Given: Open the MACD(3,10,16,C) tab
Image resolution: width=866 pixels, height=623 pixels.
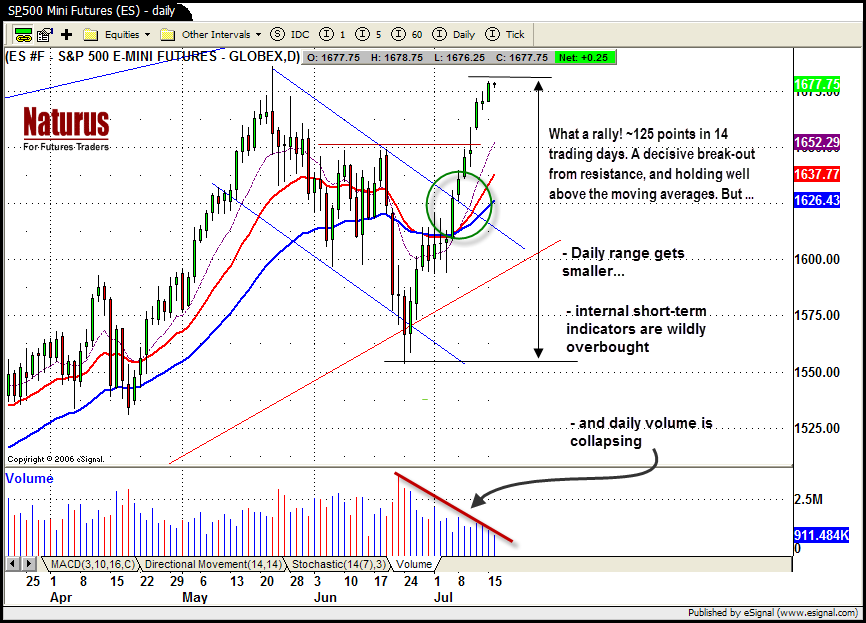Looking at the screenshot, I should tap(91, 564).
